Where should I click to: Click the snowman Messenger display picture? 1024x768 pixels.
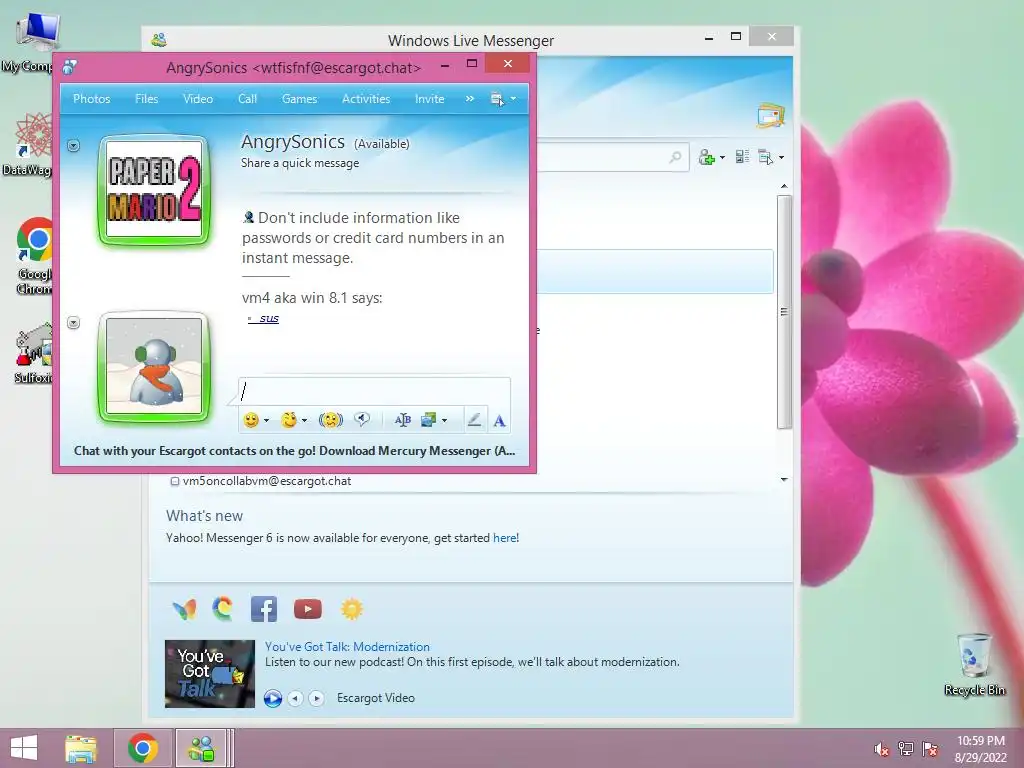[154, 366]
